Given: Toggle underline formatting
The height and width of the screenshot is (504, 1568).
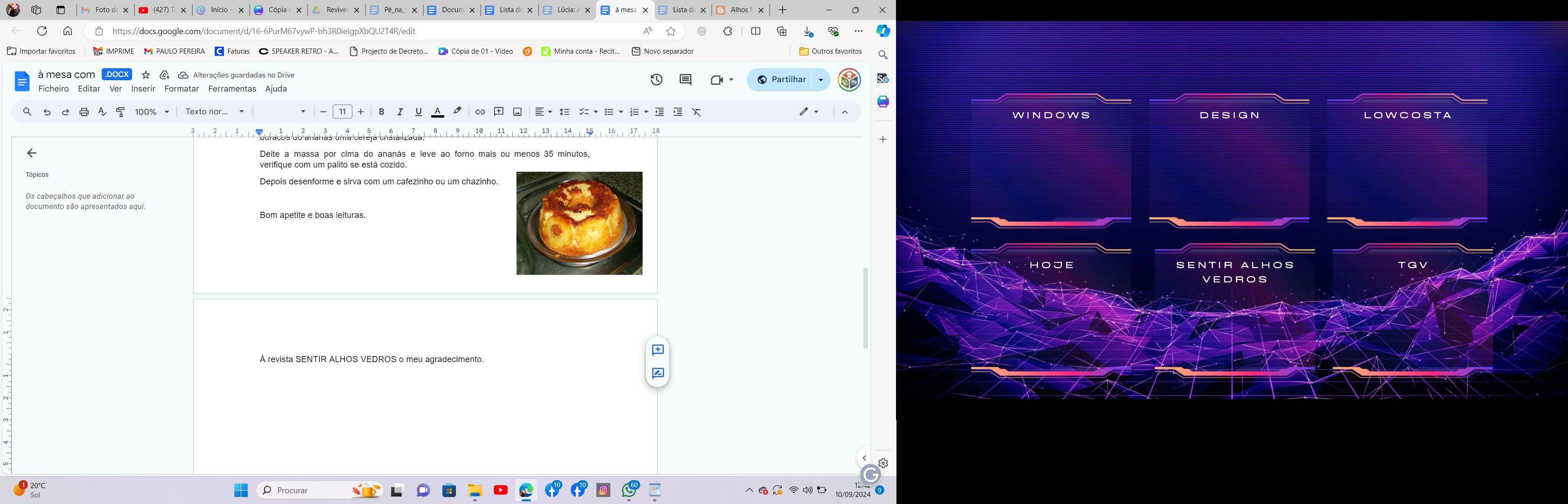Looking at the screenshot, I should point(419,112).
